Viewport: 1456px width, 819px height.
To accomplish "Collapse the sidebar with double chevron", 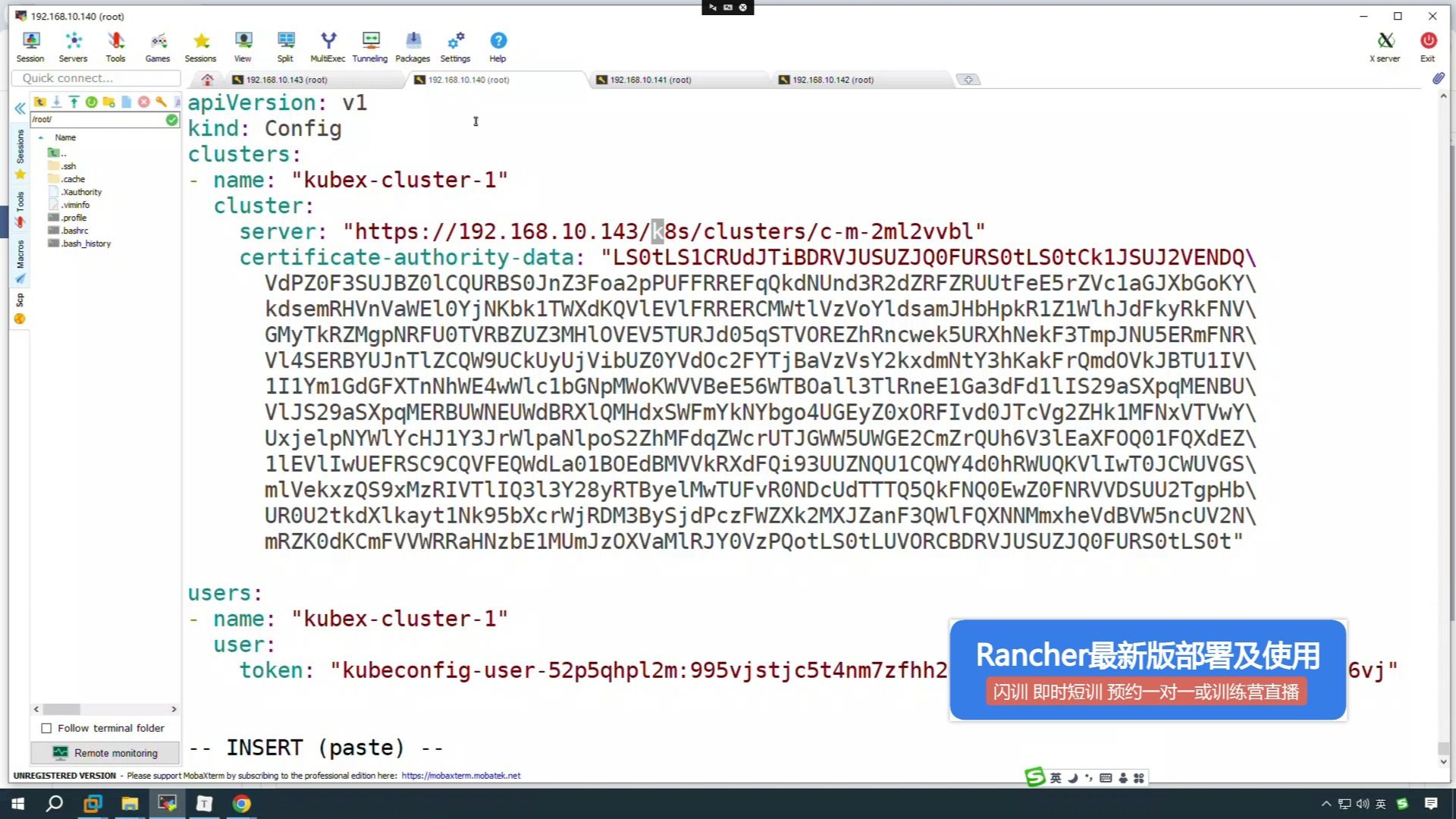I will pyautogui.click(x=20, y=109).
